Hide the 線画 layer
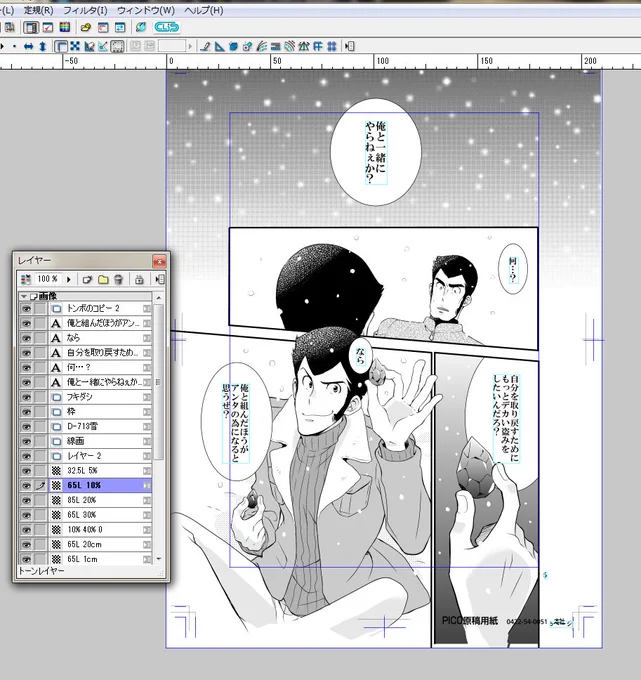 (26, 441)
